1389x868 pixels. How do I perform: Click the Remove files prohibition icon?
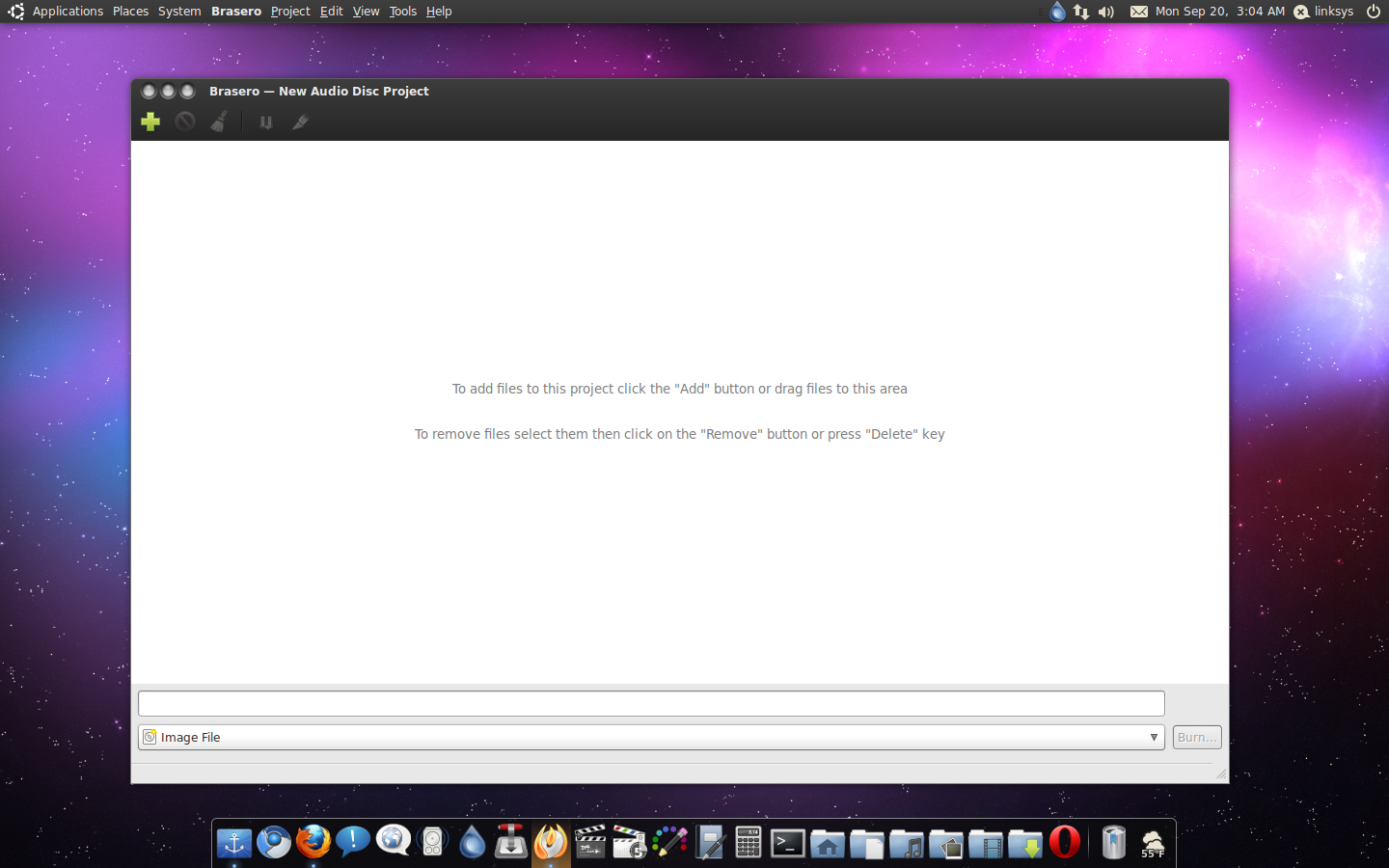point(185,122)
